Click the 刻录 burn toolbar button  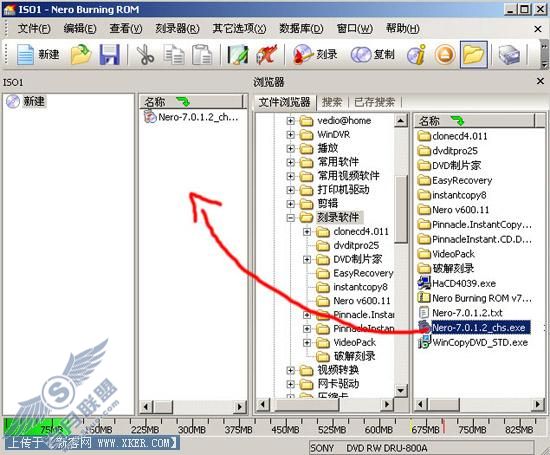point(315,55)
